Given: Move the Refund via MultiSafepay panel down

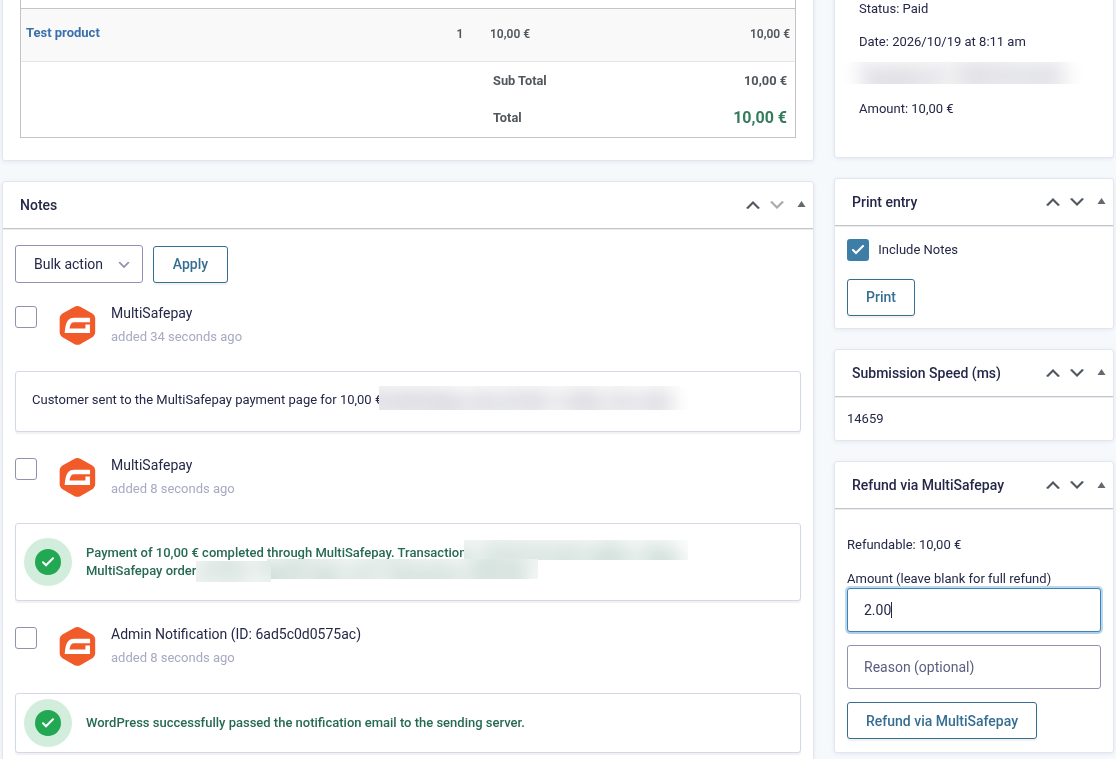Looking at the screenshot, I should tap(1077, 486).
